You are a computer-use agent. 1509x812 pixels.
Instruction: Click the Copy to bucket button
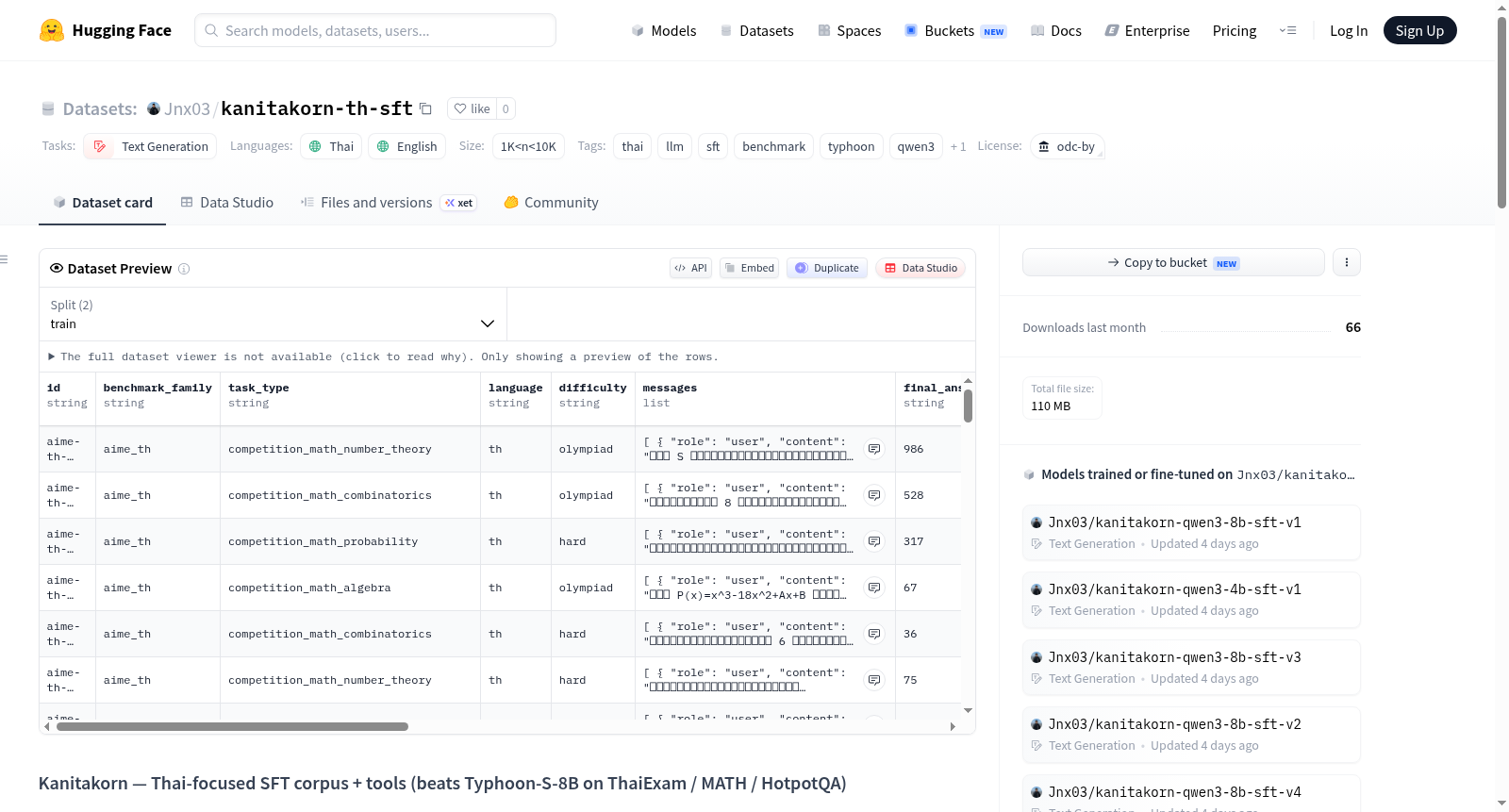coord(1173,262)
